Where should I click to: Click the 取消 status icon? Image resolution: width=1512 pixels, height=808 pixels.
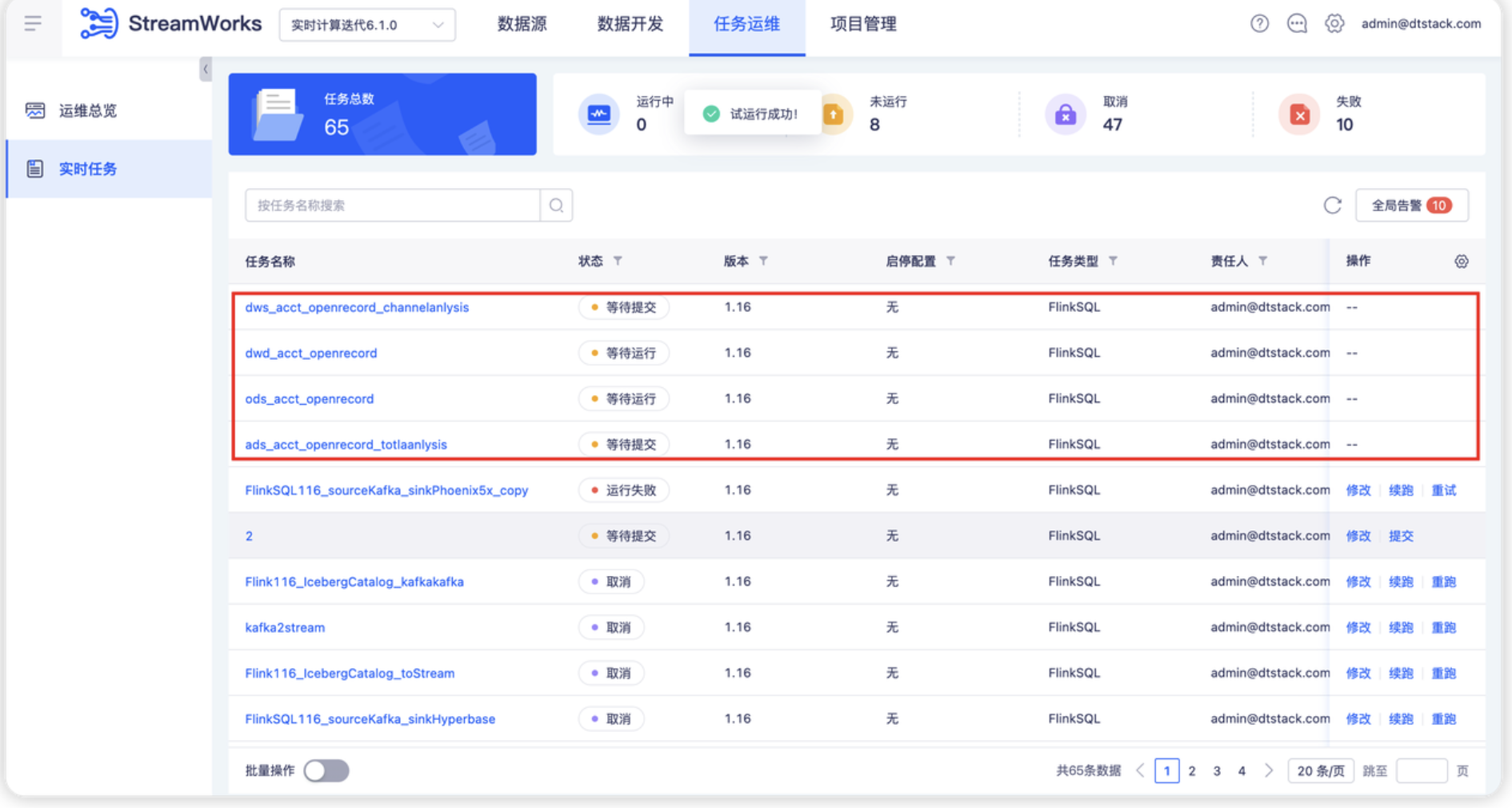[x=1065, y=114]
